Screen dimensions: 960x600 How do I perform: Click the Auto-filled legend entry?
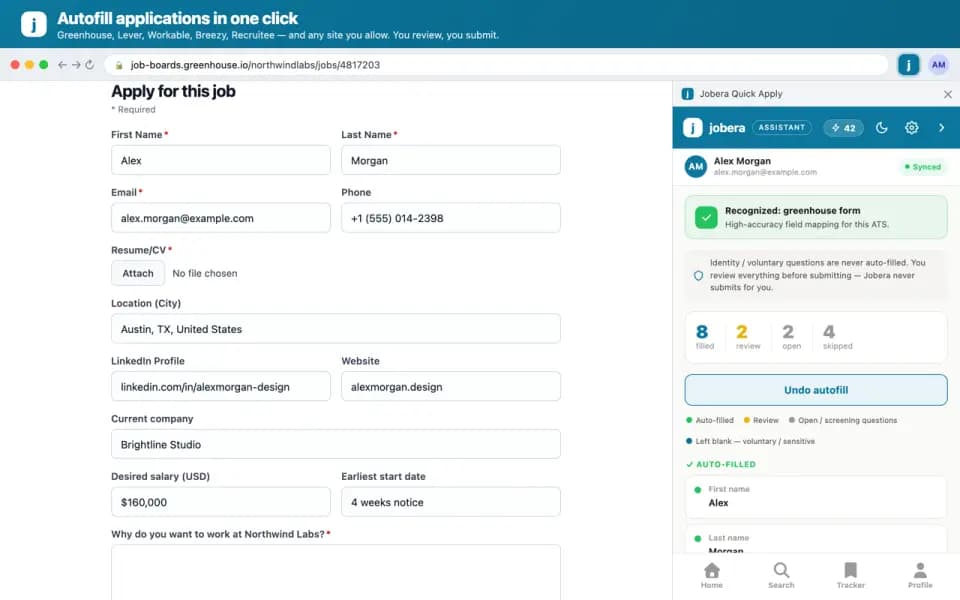pos(710,420)
